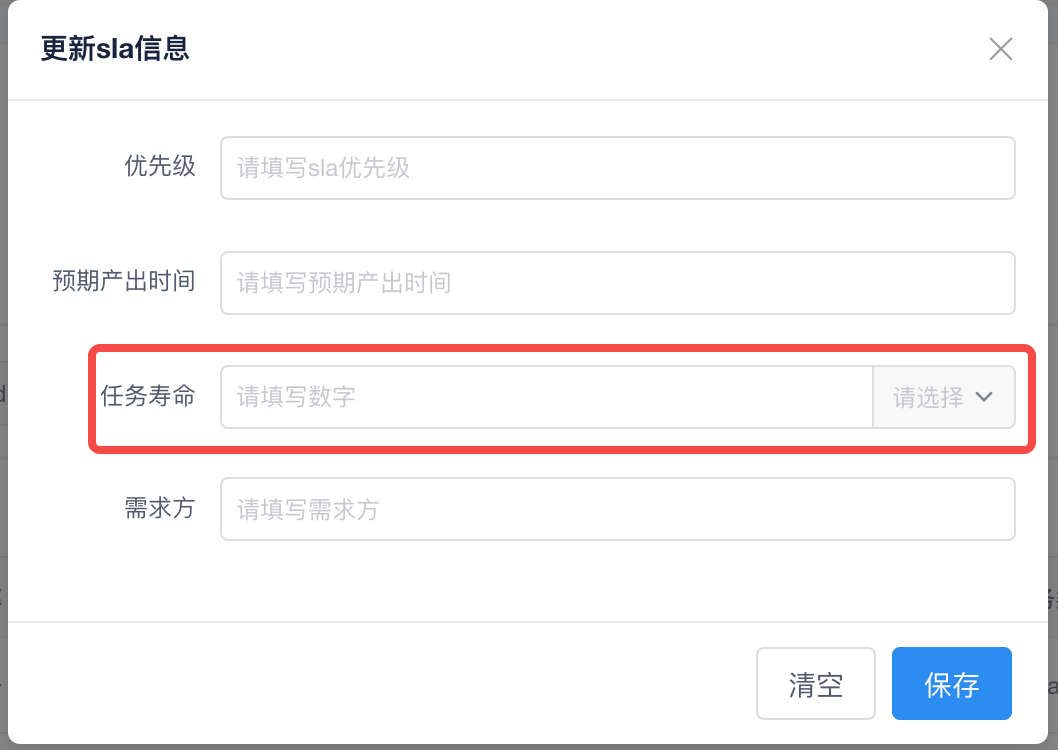
Task: Click the 需求方 input field
Action: click(617, 510)
